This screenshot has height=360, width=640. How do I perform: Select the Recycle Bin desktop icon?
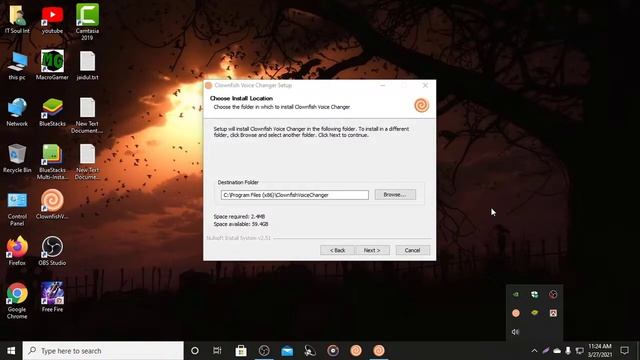(x=17, y=158)
